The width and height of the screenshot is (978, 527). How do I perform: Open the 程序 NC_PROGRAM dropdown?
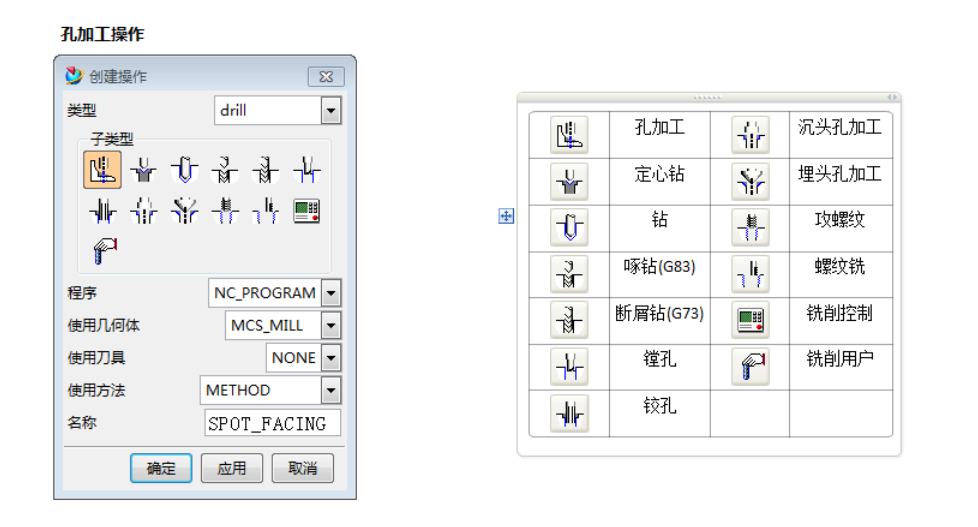pos(331,293)
